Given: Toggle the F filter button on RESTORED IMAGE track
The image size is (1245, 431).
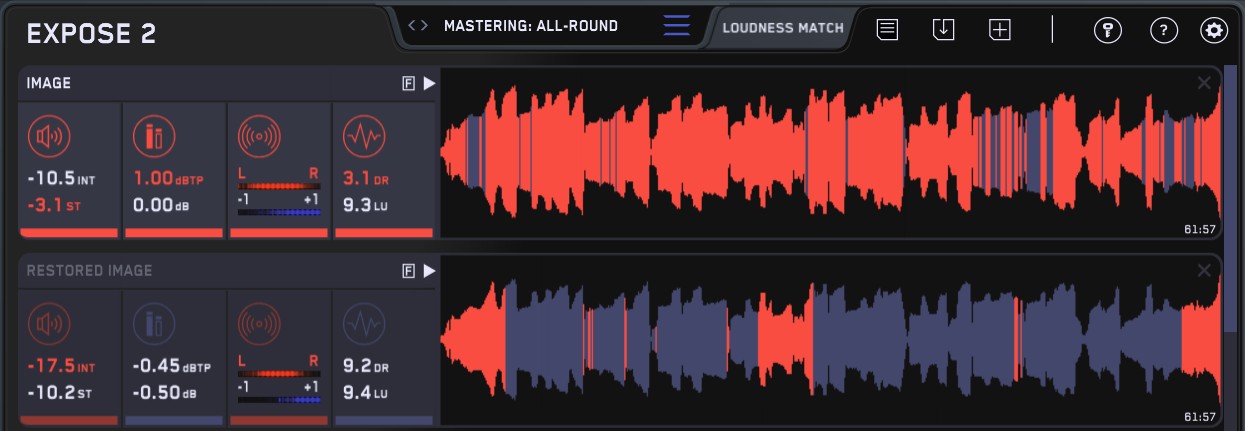Looking at the screenshot, I should click(x=408, y=271).
